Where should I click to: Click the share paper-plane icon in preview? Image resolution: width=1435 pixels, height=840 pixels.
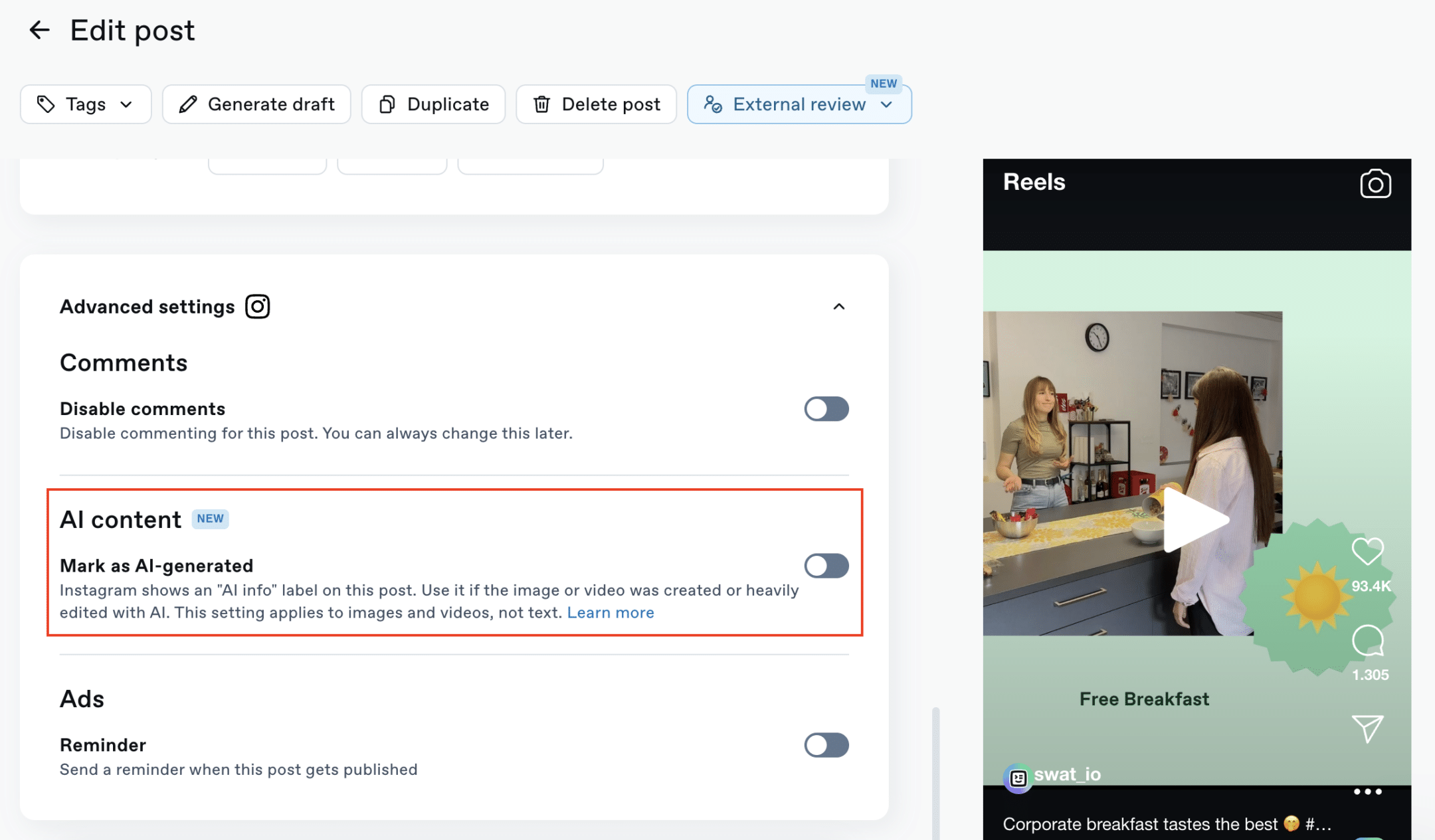(1368, 729)
